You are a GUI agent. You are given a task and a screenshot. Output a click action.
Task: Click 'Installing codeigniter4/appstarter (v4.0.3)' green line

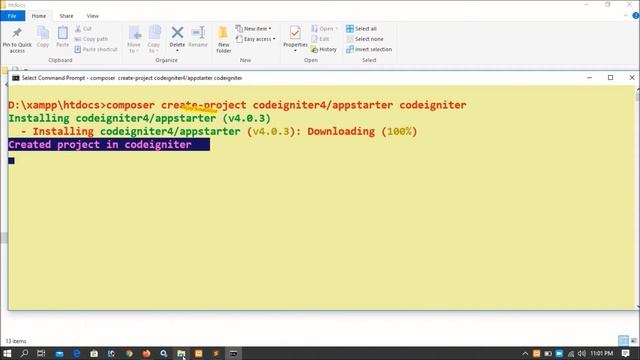(140, 118)
